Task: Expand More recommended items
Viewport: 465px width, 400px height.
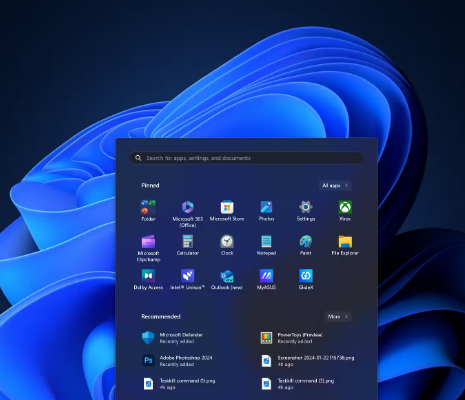Action: tap(338, 316)
